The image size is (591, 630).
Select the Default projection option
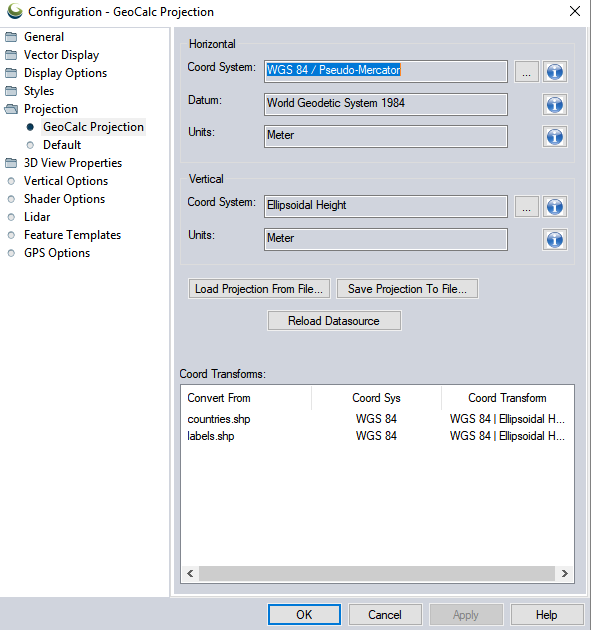tap(62, 145)
